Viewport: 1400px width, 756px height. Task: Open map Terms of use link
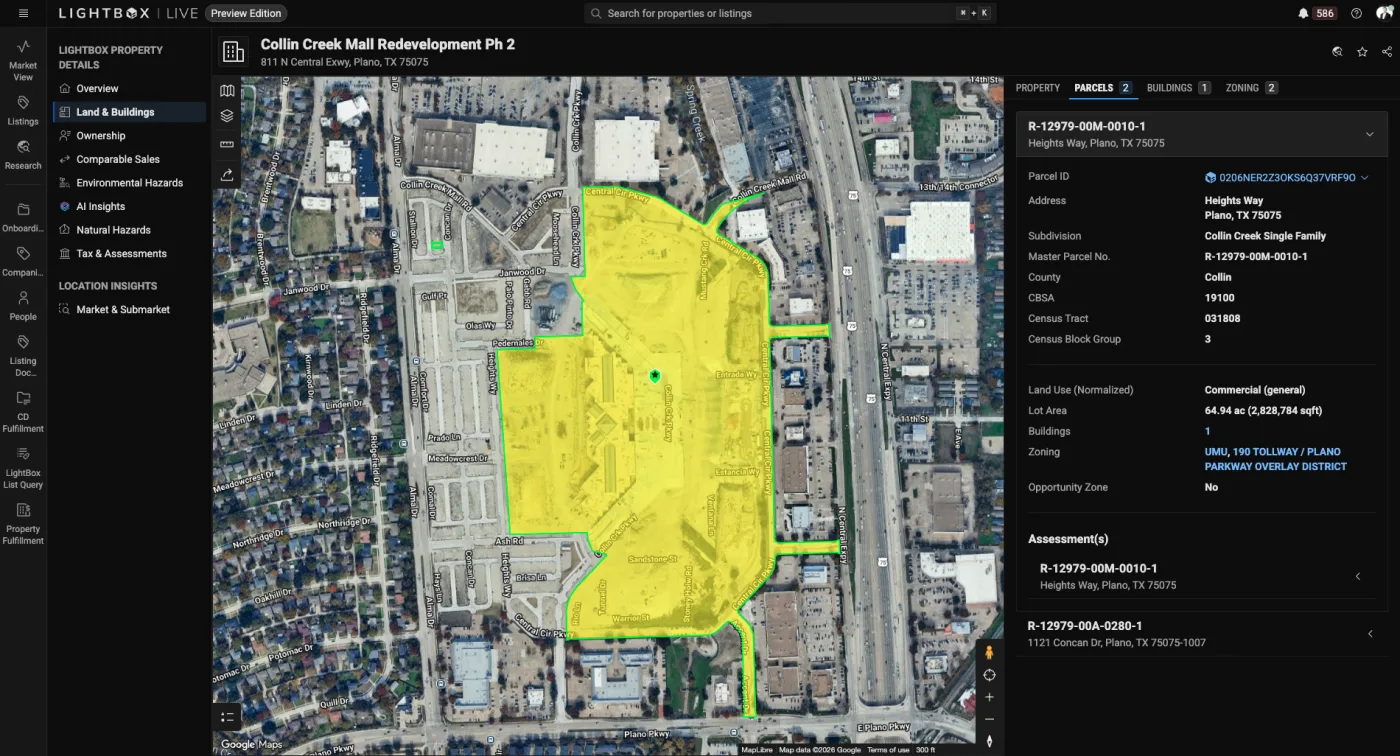888,750
